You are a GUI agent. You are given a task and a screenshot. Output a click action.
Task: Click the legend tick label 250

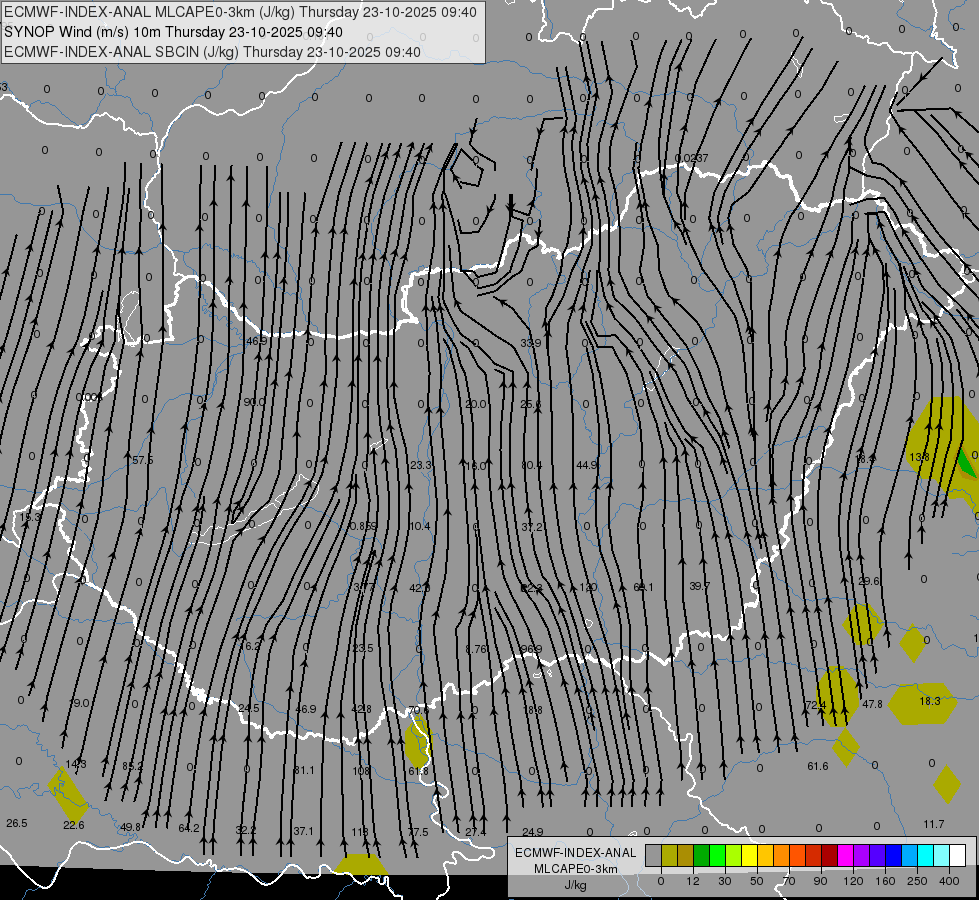[x=917, y=881]
